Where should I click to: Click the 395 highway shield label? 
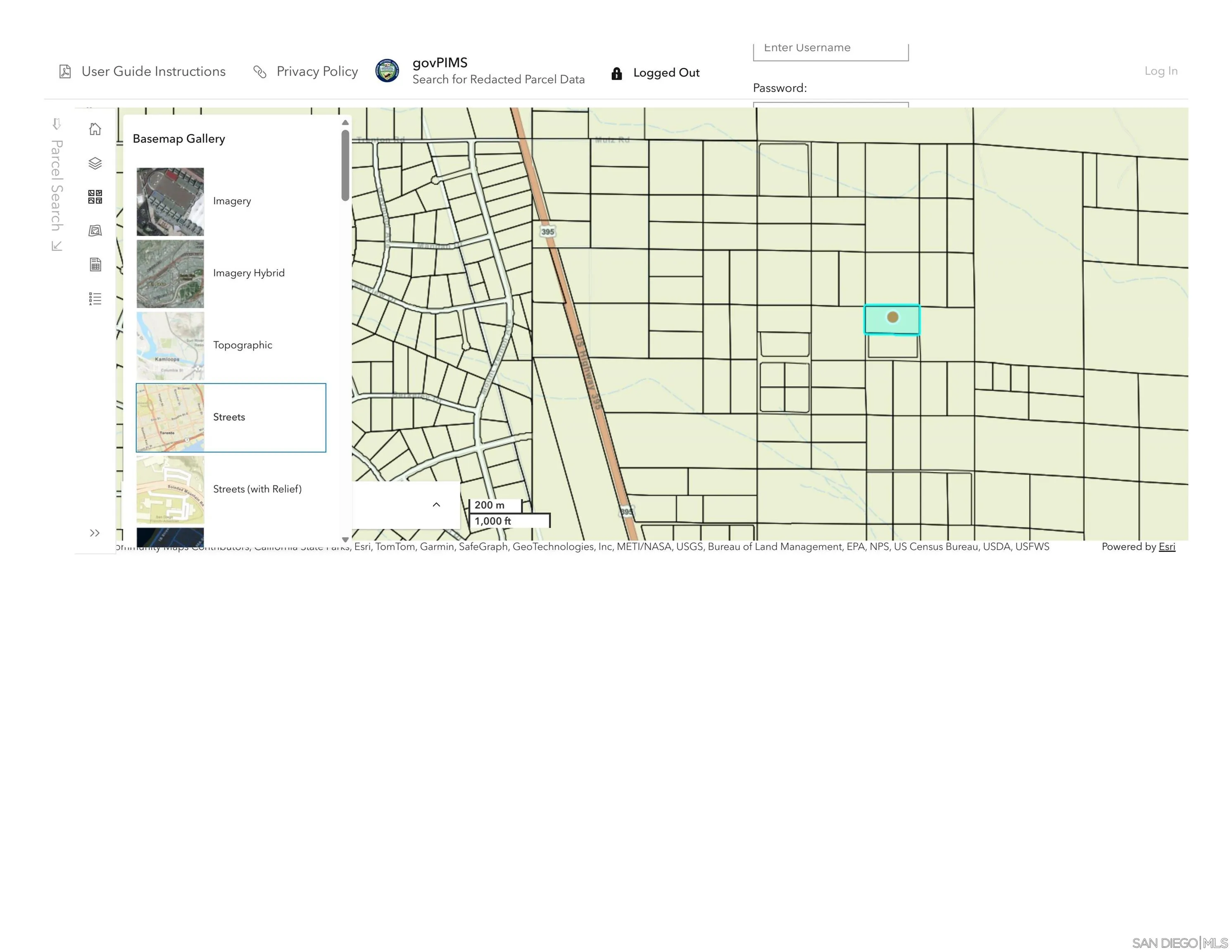[x=548, y=231]
